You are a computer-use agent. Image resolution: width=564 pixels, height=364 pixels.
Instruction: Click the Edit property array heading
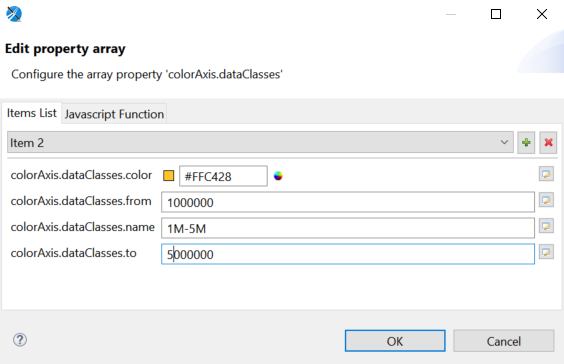click(65, 49)
